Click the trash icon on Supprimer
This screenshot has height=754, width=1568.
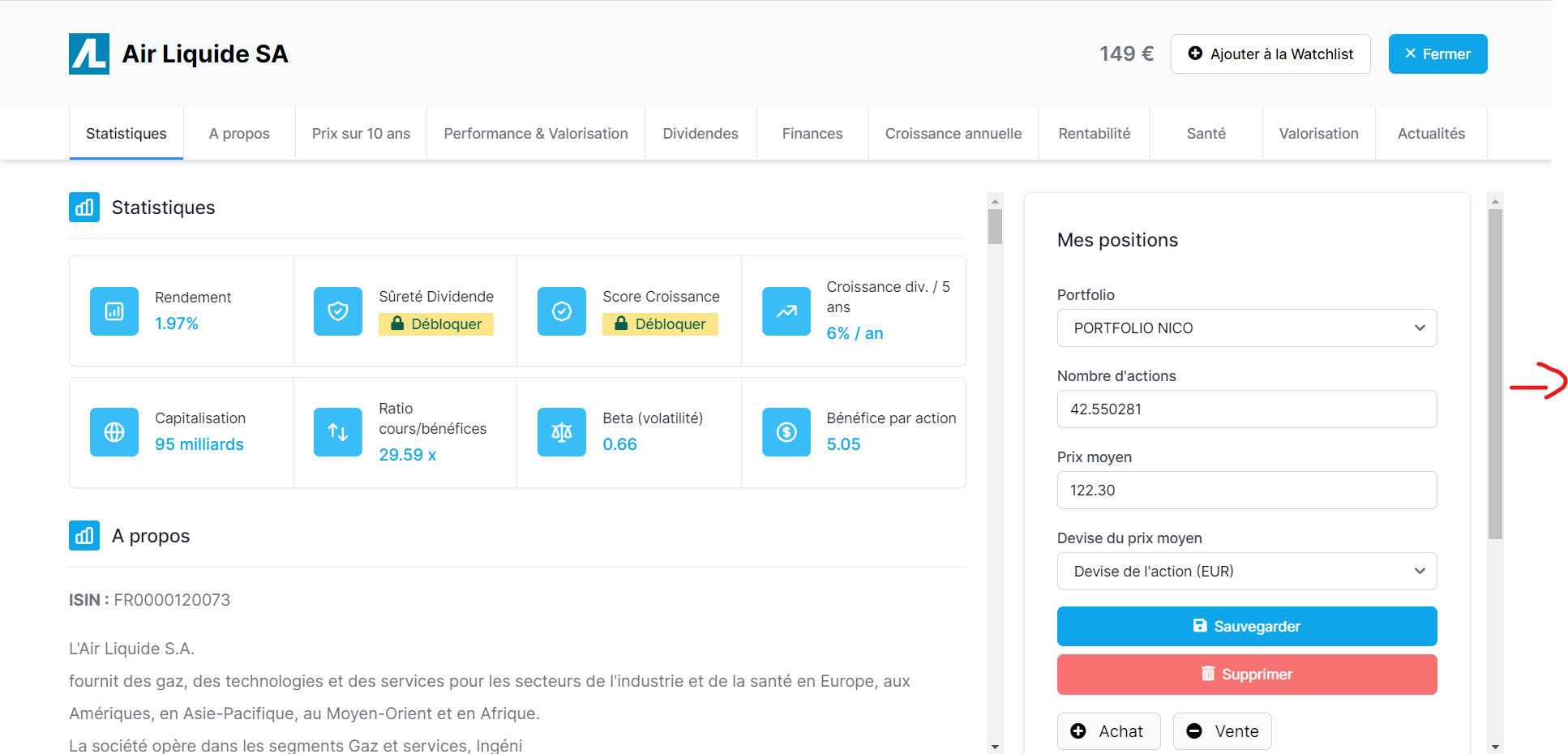pyautogui.click(x=1208, y=674)
